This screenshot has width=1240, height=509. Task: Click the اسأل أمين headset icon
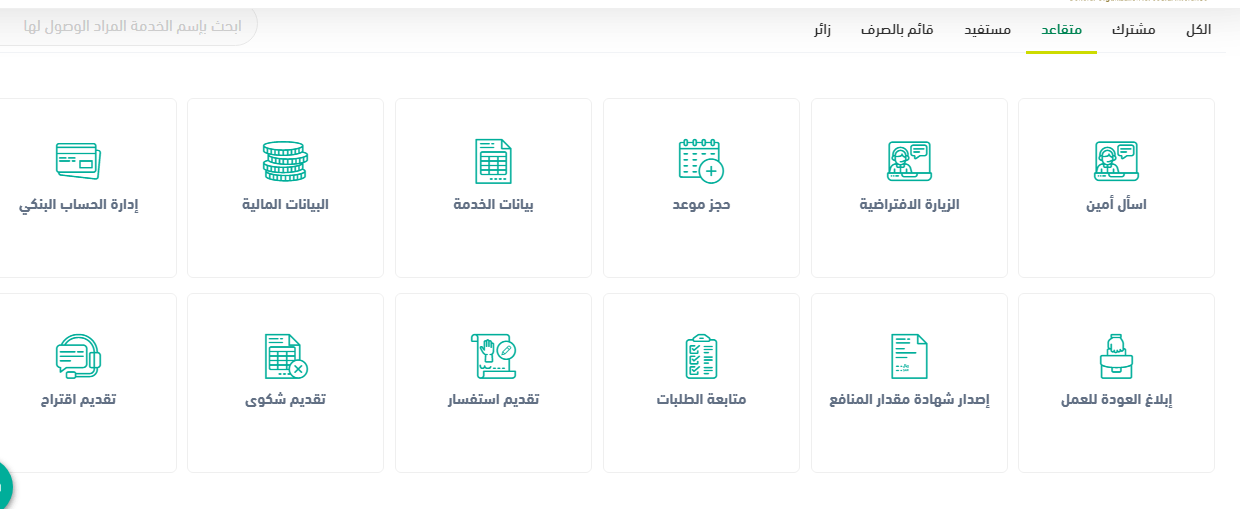[1116, 161]
